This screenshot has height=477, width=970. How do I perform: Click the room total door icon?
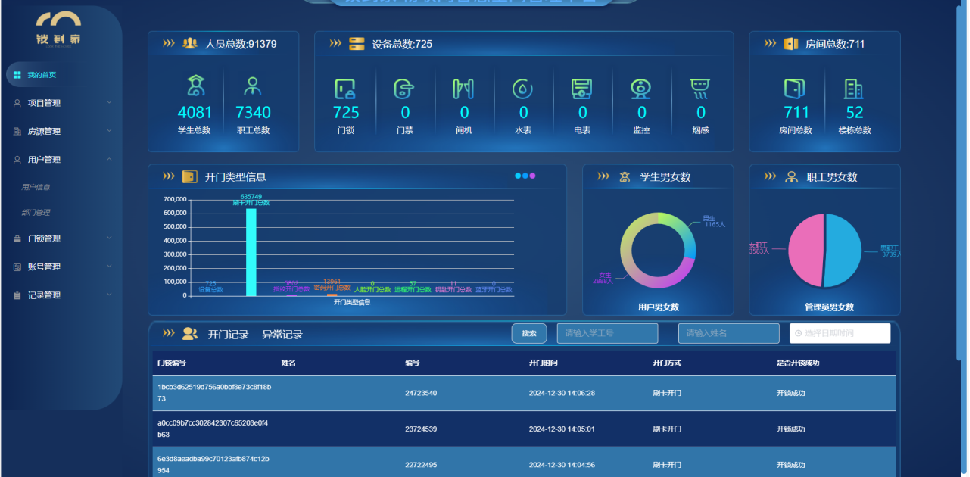point(795,89)
